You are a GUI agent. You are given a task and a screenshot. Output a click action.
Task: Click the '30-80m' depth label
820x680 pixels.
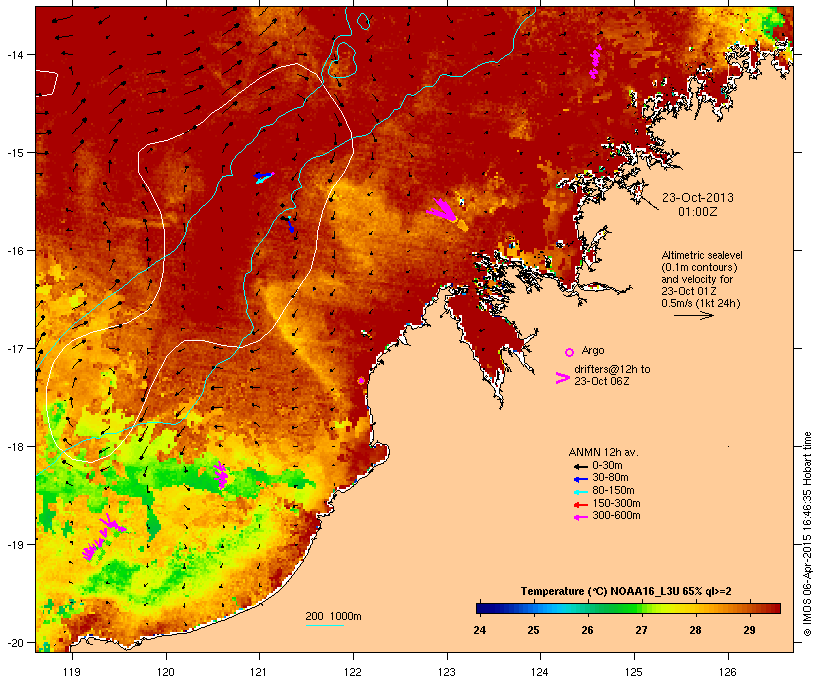pos(610,478)
